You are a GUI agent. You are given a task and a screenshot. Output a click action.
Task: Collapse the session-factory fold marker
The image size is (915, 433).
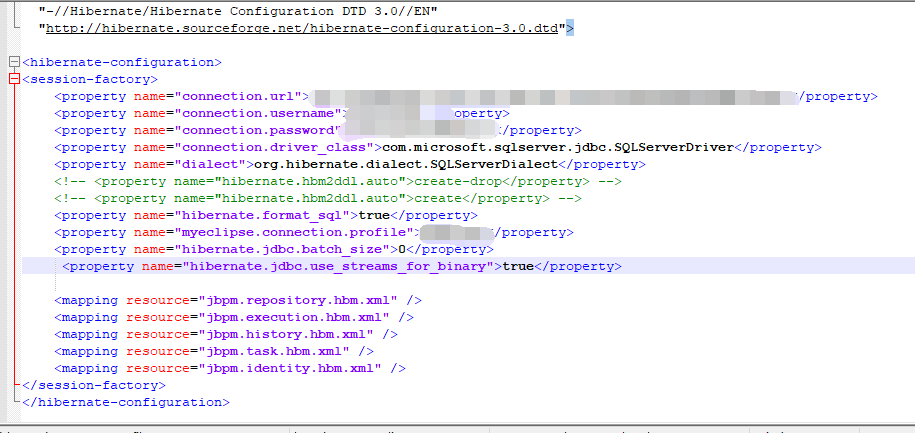coord(15,79)
